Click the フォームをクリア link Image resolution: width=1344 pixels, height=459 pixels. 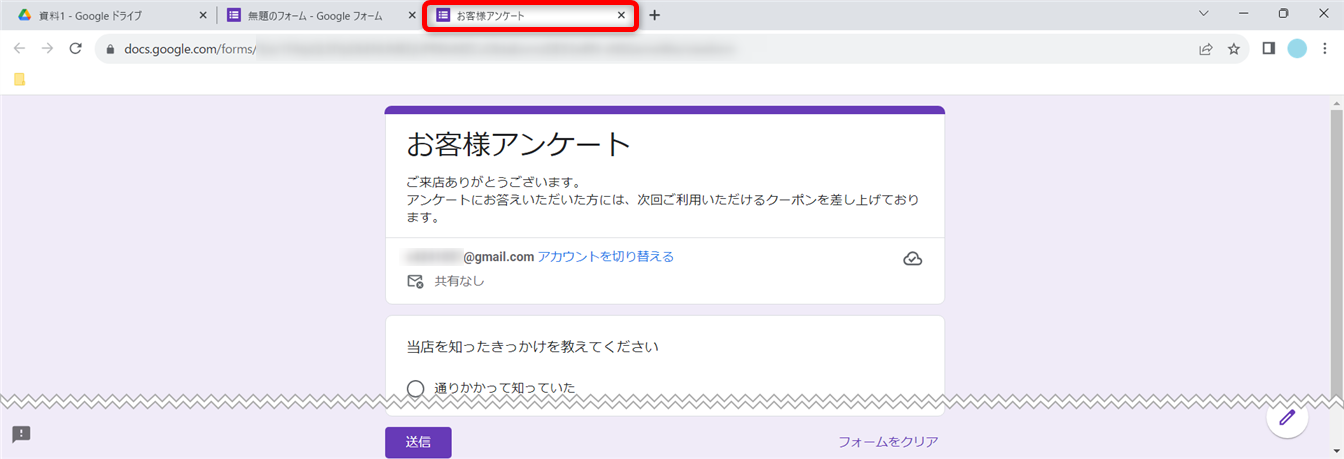tap(888, 442)
